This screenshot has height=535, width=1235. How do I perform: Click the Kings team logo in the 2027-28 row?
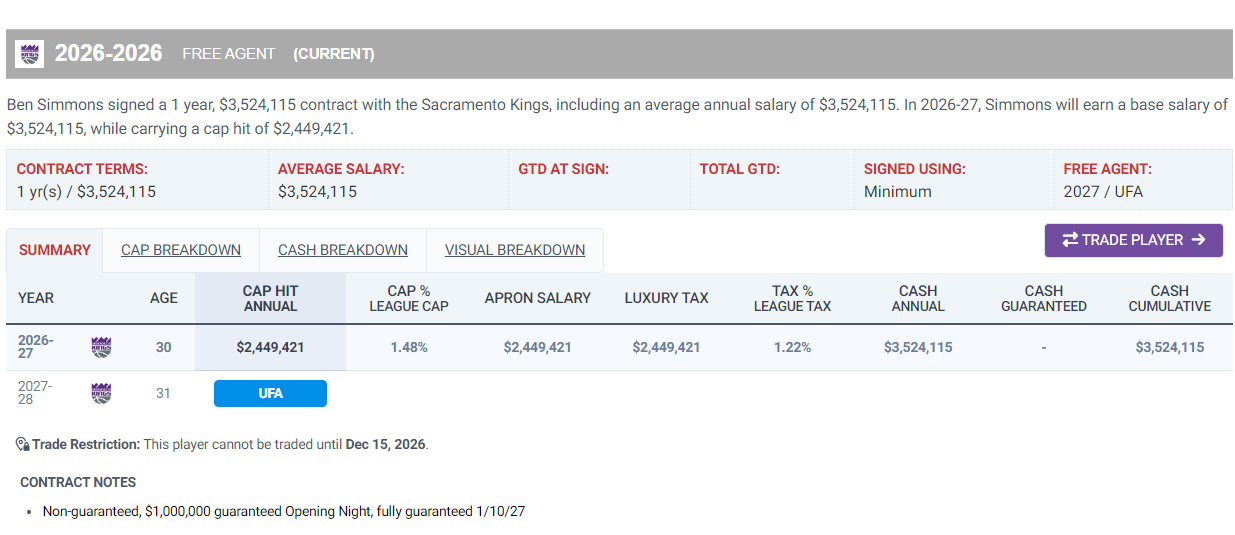click(x=101, y=393)
